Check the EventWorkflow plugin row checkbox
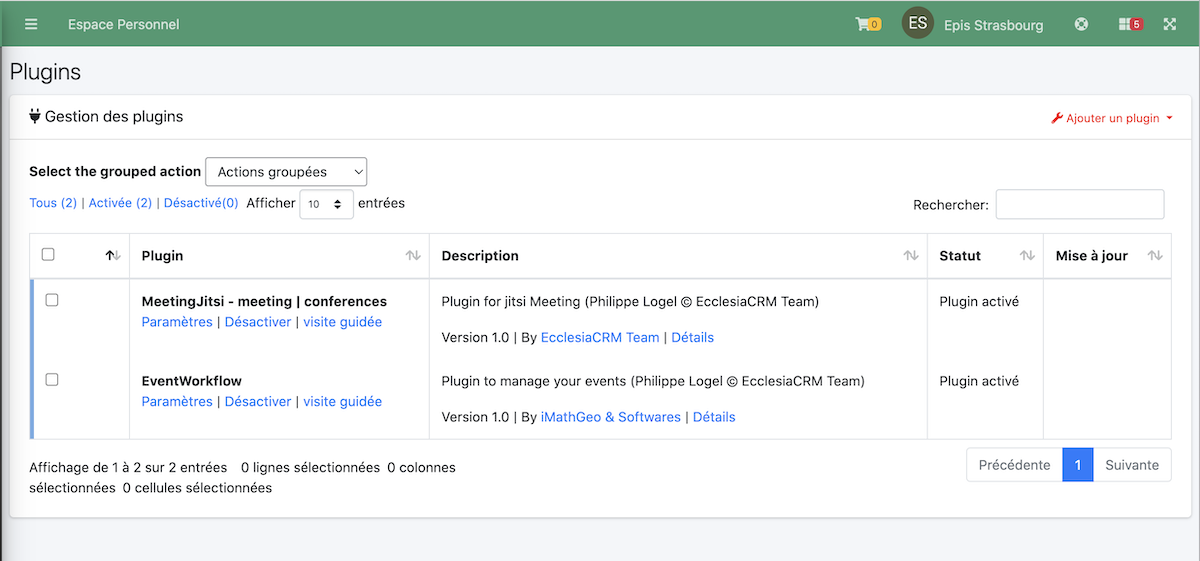1200x561 pixels. click(x=52, y=379)
